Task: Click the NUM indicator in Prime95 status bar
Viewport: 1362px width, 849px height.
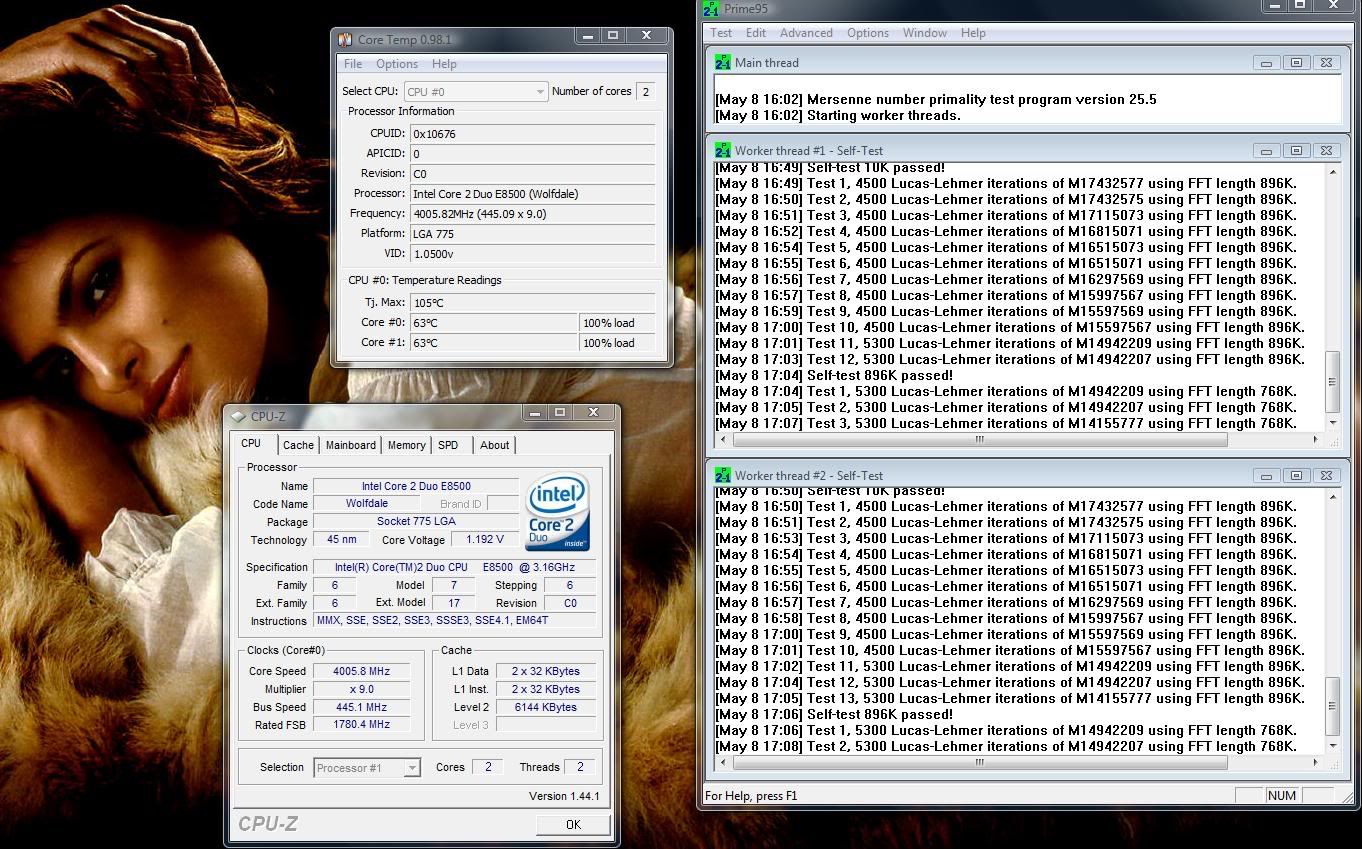Action: 1281,796
